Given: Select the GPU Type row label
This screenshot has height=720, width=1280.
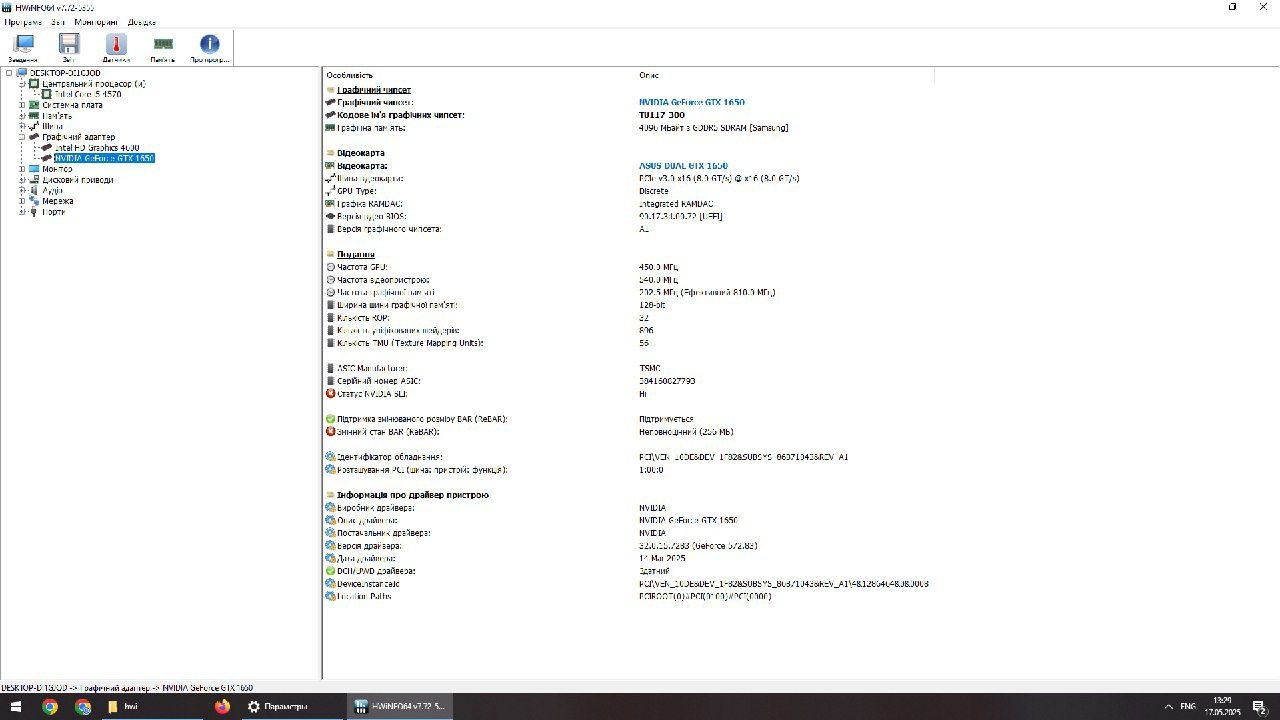Looking at the screenshot, I should coord(357,191).
